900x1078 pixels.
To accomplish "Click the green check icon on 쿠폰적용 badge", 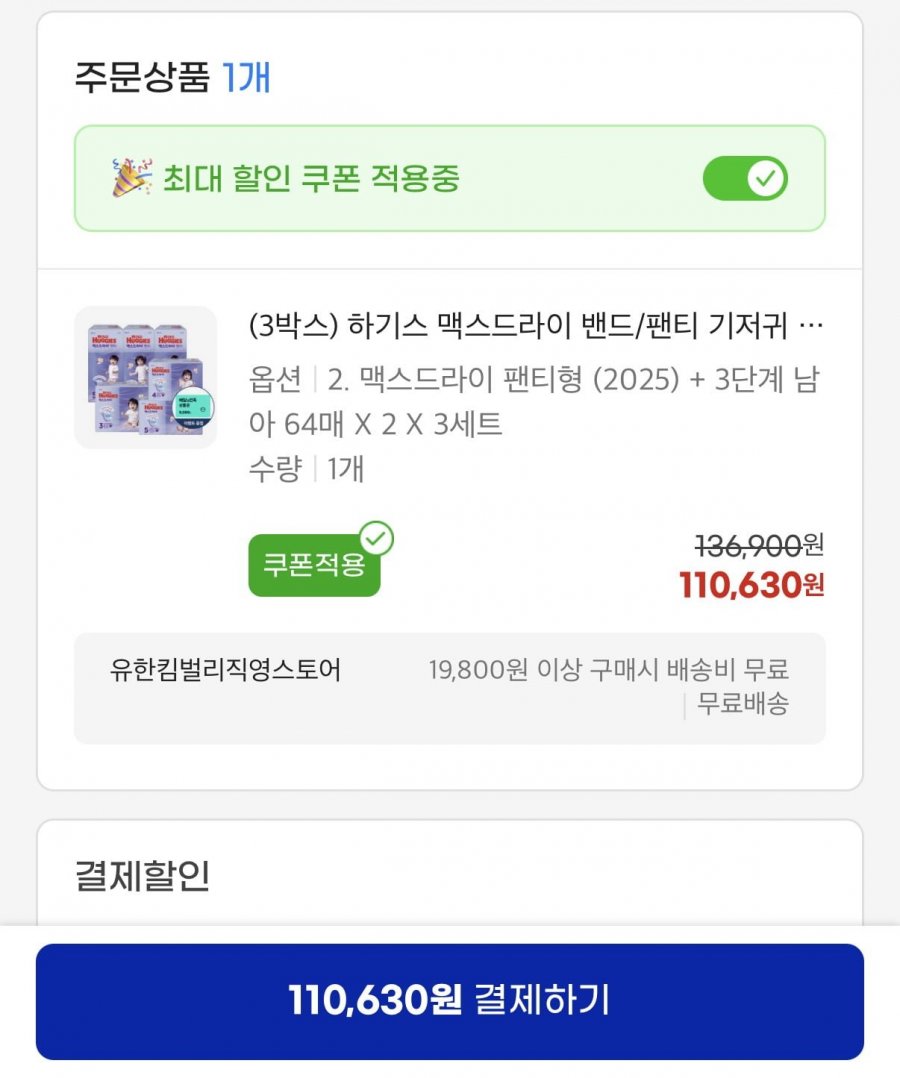I will [x=377, y=538].
